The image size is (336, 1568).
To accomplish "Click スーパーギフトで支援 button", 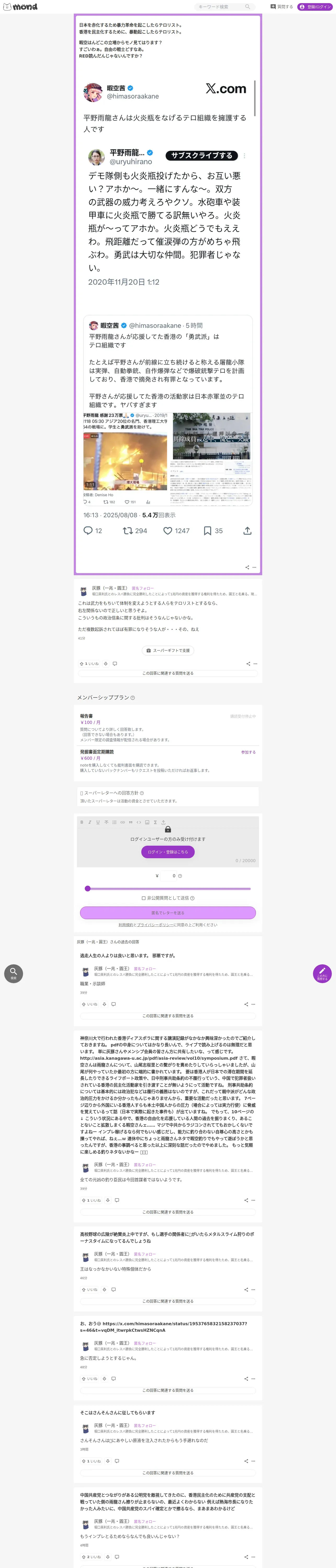I will pyautogui.click(x=168, y=650).
